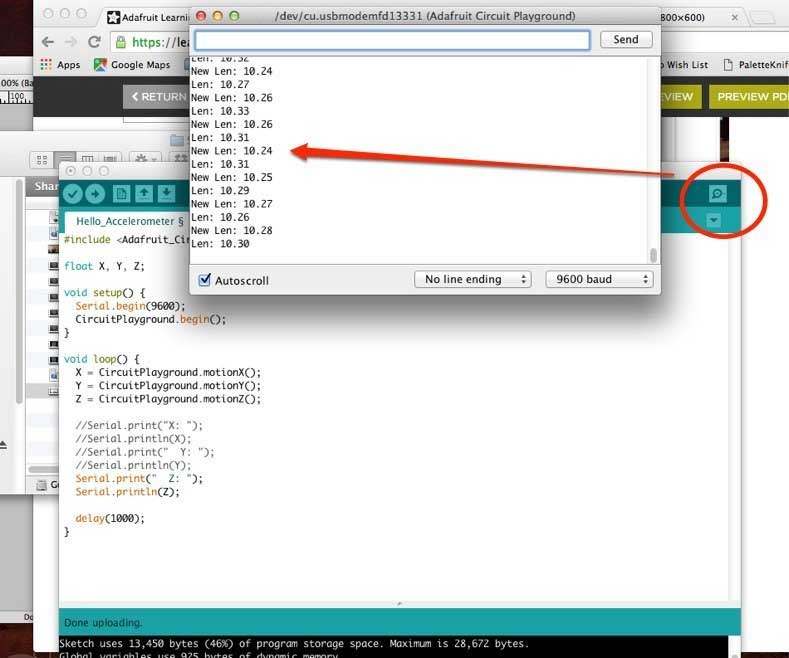Open a sketch using the Open icon

[144, 194]
